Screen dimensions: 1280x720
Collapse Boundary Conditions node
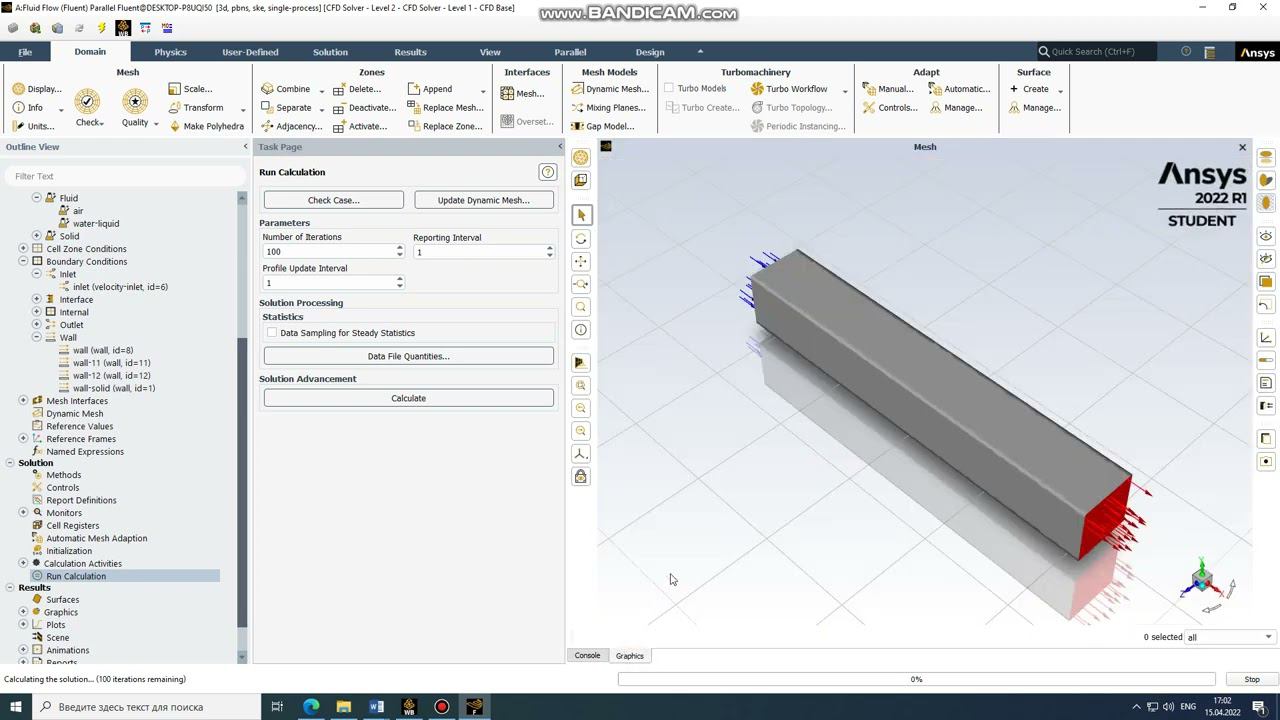(23, 262)
